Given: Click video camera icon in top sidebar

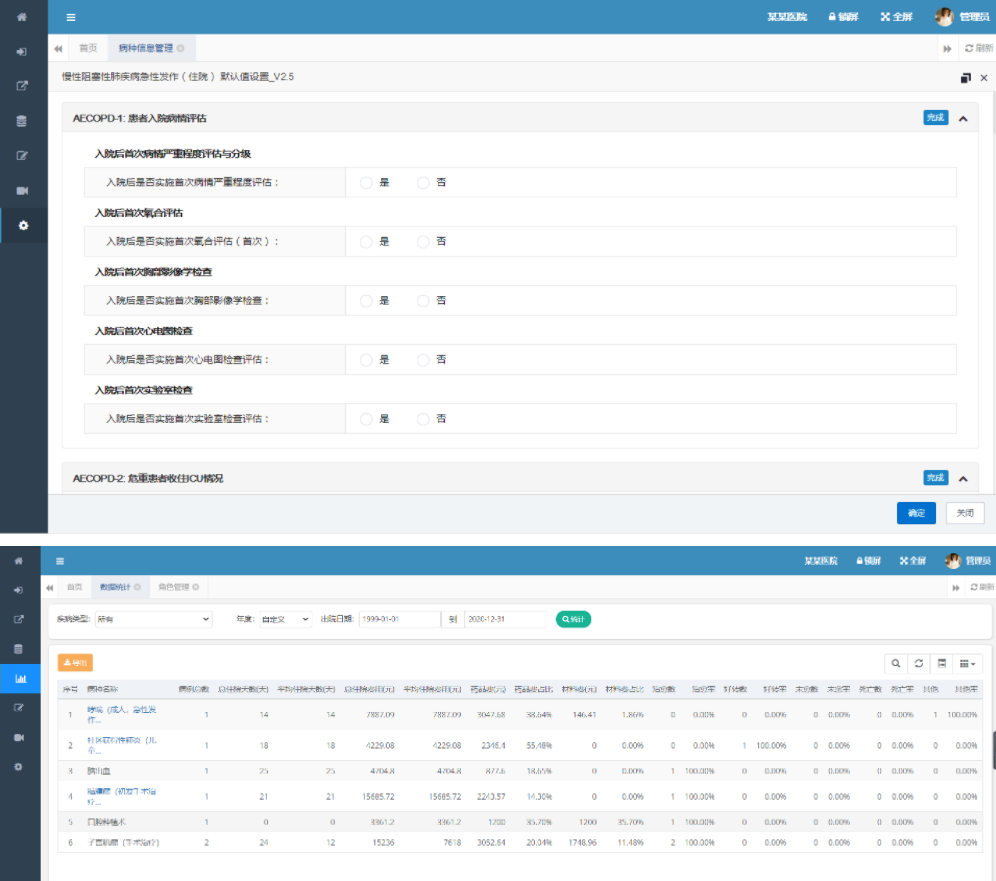Looking at the screenshot, I should pyautogui.click(x=22, y=191).
